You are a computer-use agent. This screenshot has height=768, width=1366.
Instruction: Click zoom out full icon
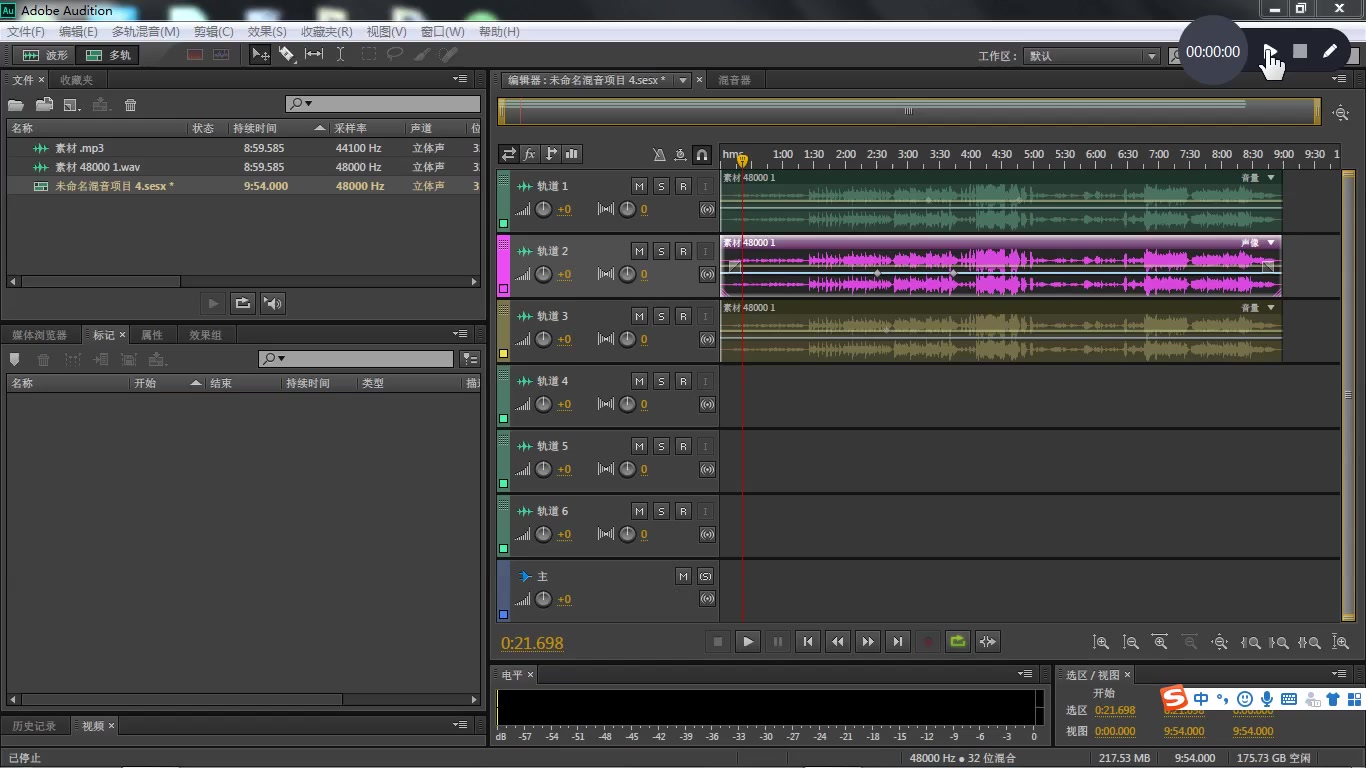click(x=1219, y=643)
